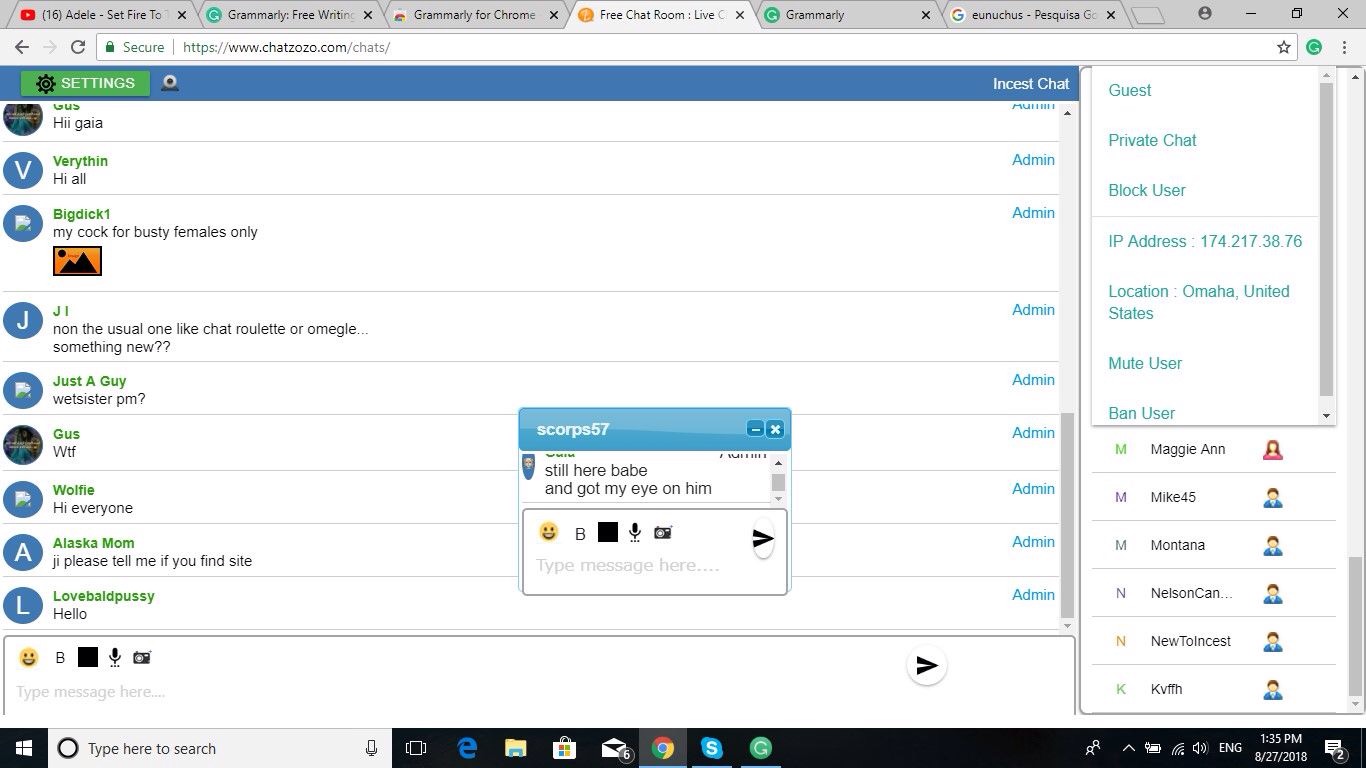Open the green SETTINGS button
The image size is (1366, 768).
[x=85, y=83]
